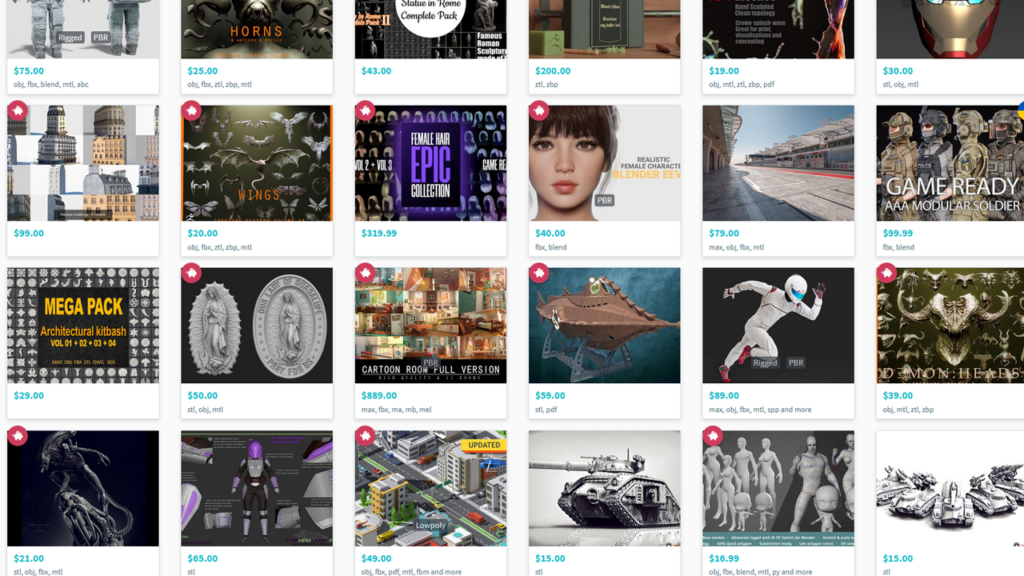
Task: Click red badge on Female Hair Epic Collection
Action: point(365,110)
